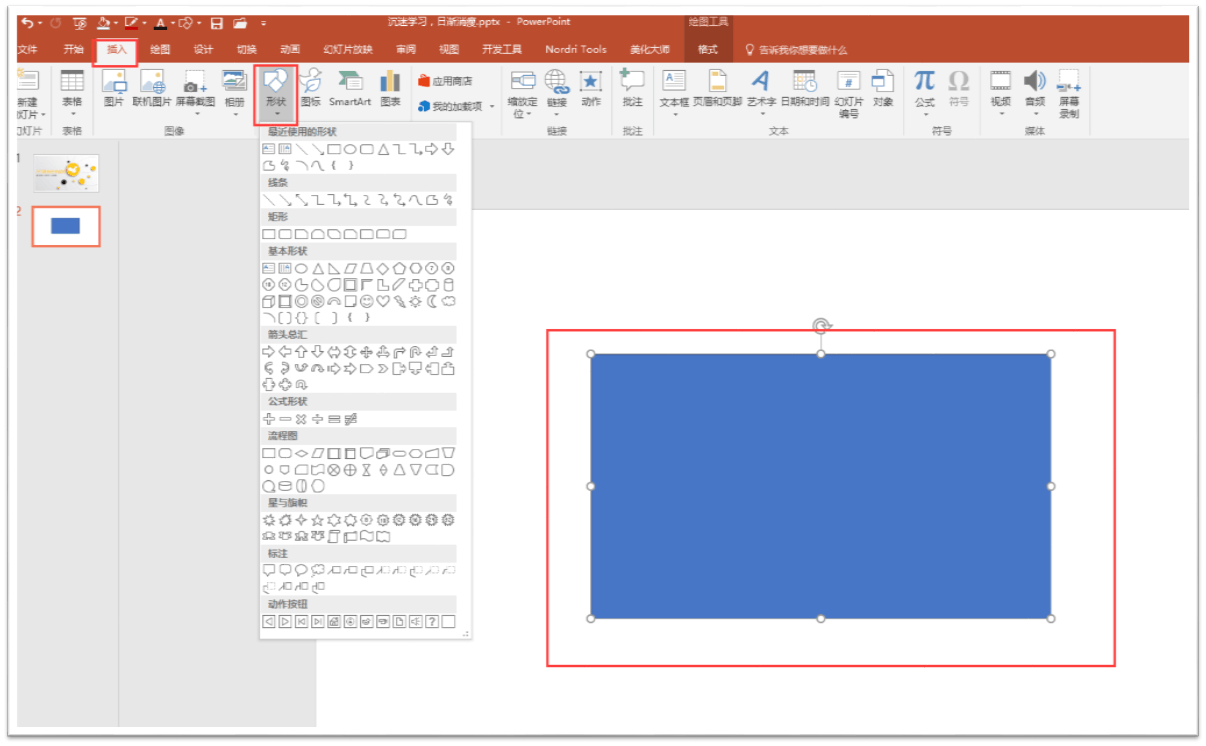Select the first slide thumbnail

66,174
